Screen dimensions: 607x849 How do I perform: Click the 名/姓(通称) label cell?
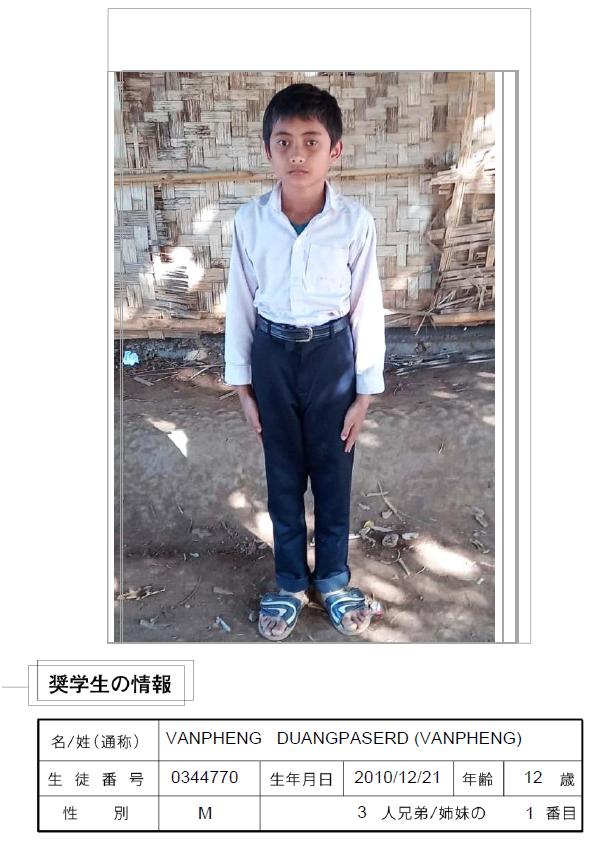(99, 741)
